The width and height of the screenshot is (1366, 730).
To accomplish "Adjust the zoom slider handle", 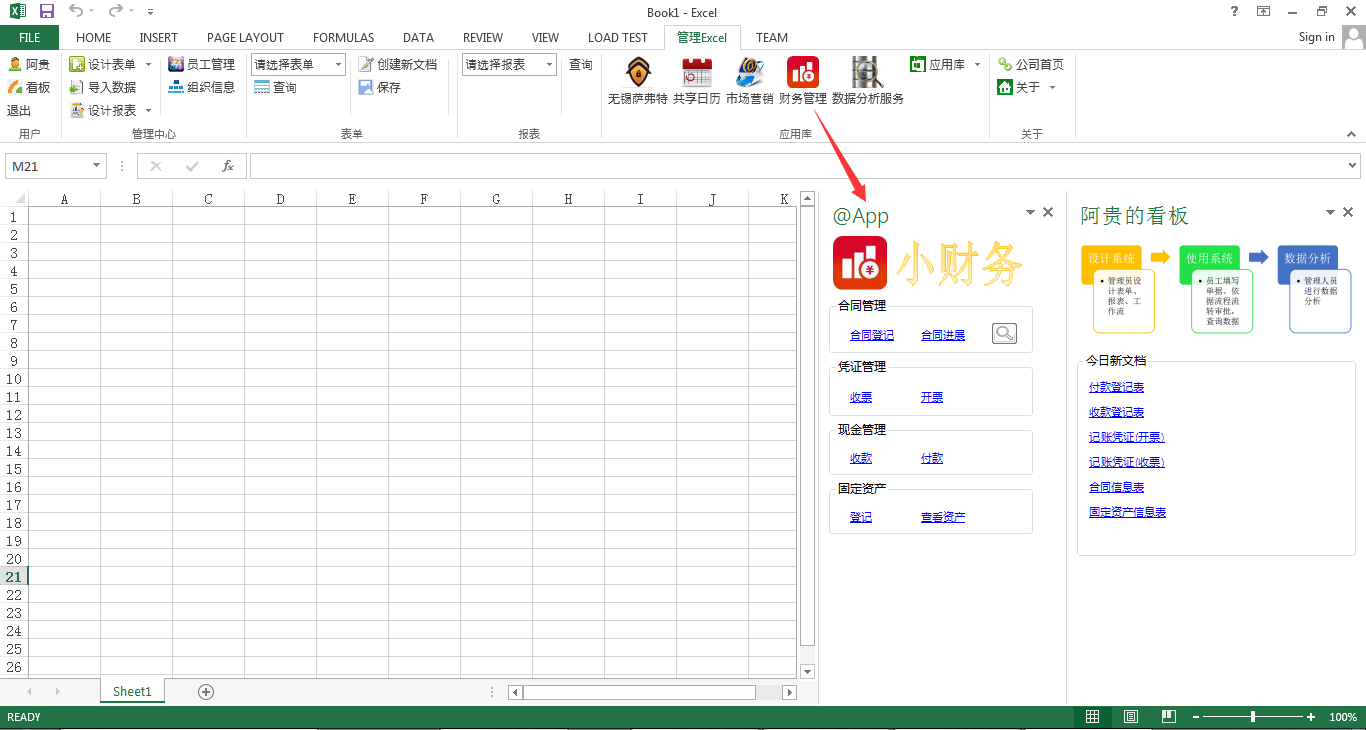I will pyautogui.click(x=1253, y=717).
